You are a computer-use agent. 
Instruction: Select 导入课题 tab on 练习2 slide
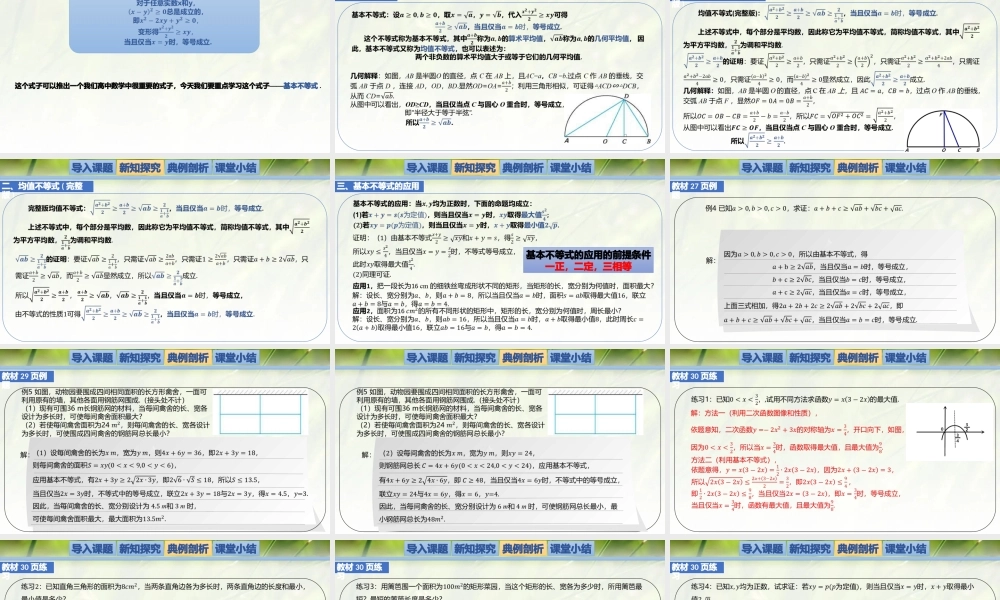[92, 548]
